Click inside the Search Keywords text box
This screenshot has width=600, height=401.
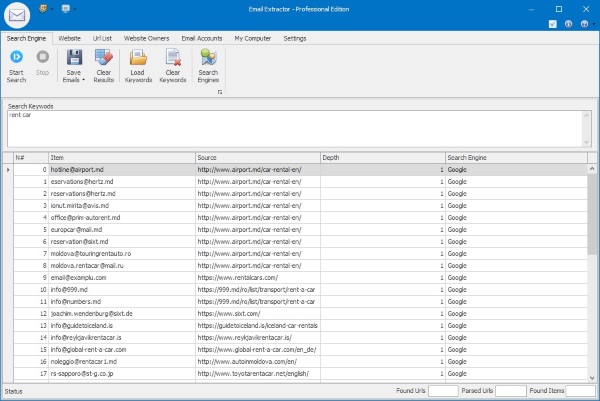tap(295, 129)
